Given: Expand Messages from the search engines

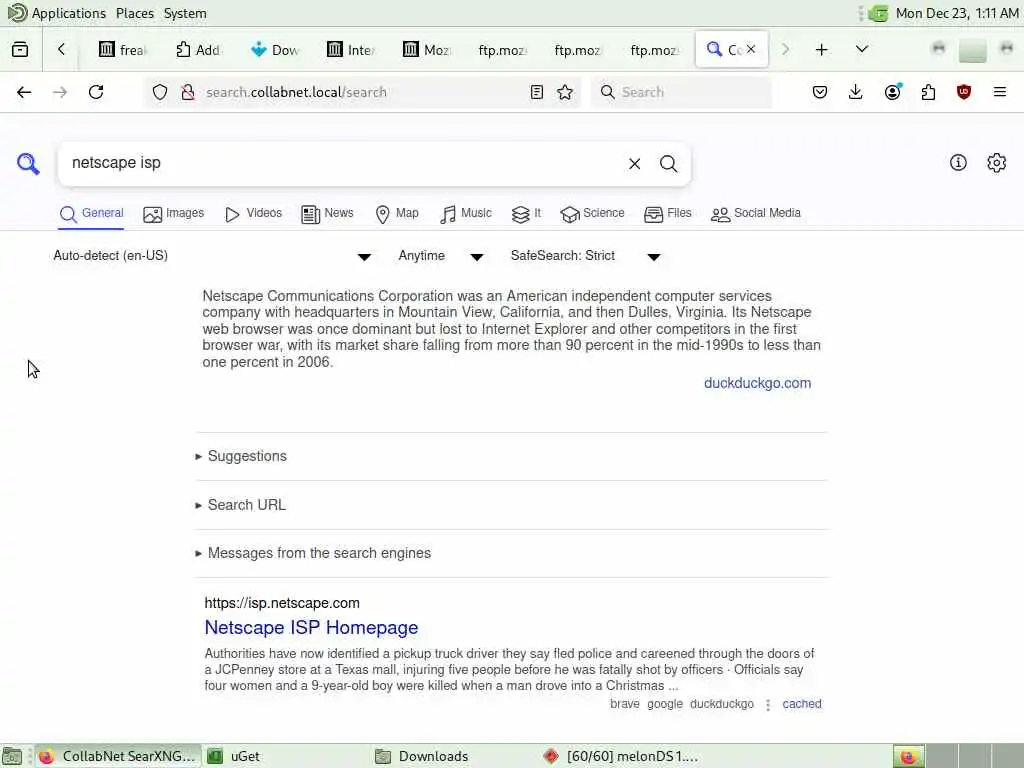Looking at the screenshot, I should (x=313, y=553).
